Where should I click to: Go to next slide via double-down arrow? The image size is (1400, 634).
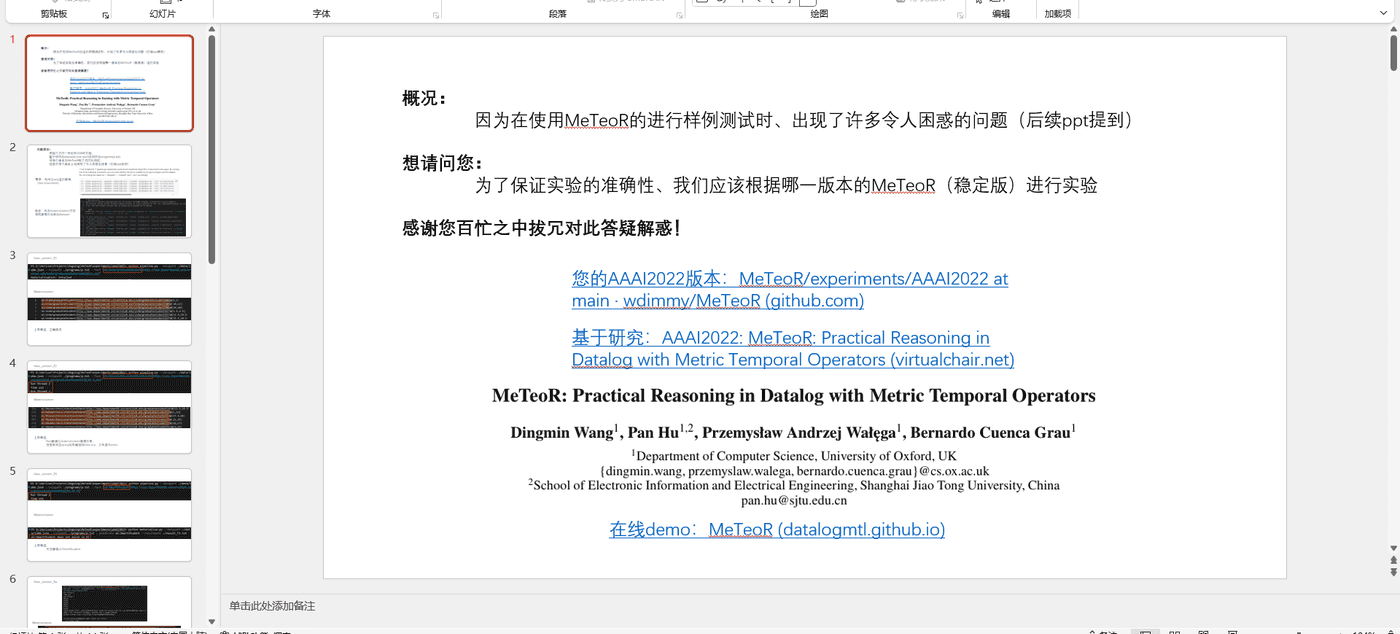[x=1394, y=573]
